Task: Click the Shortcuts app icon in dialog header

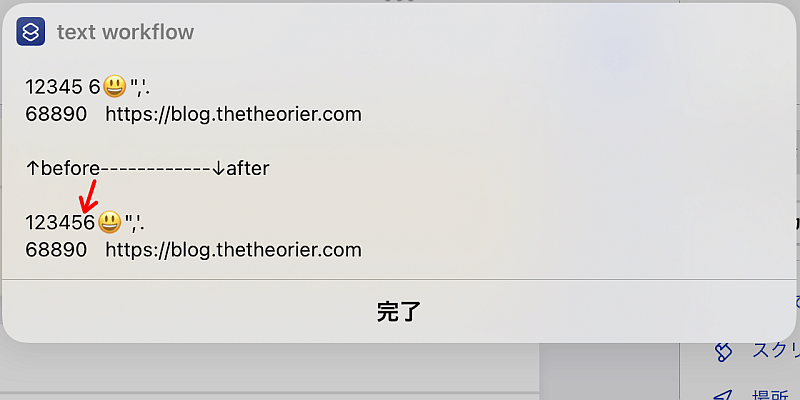Action: 31,32
